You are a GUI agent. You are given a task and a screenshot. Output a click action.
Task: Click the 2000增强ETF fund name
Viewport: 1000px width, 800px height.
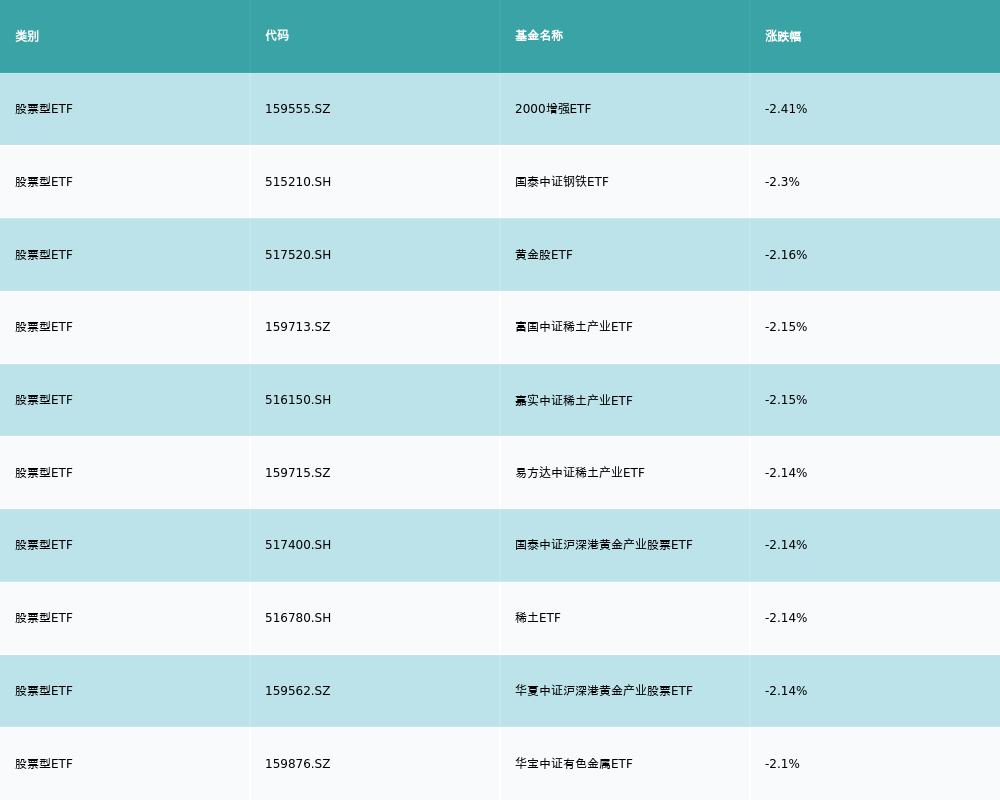tap(553, 109)
